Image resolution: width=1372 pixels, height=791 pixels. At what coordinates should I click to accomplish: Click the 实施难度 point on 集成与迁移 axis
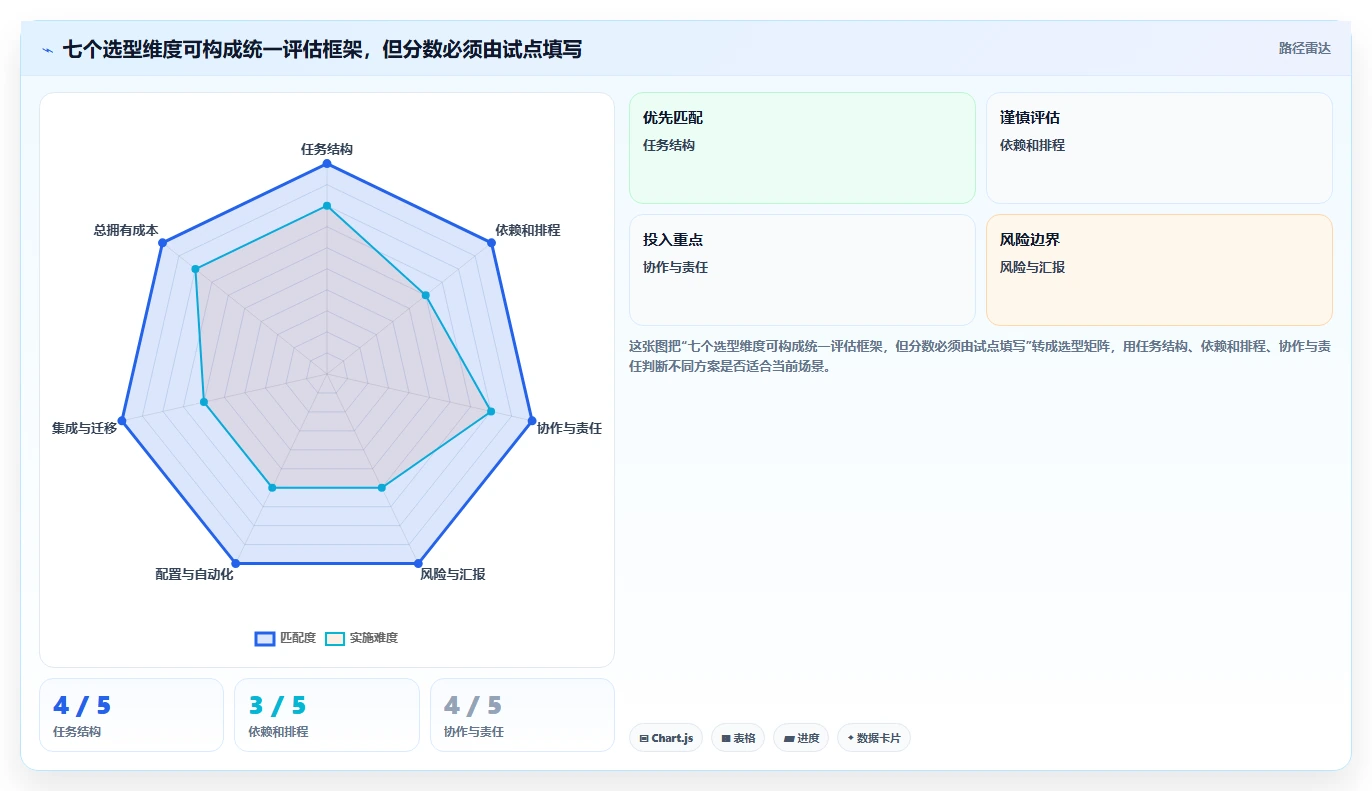[204, 402]
